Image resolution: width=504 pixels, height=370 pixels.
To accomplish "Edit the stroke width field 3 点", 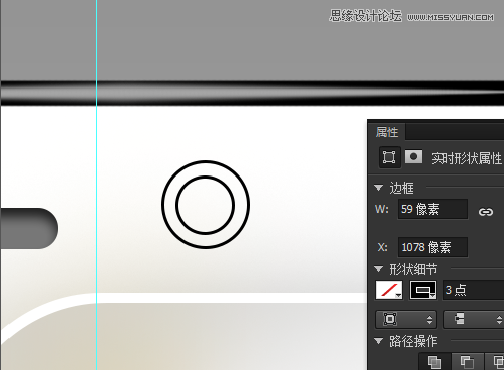I will (x=473, y=290).
